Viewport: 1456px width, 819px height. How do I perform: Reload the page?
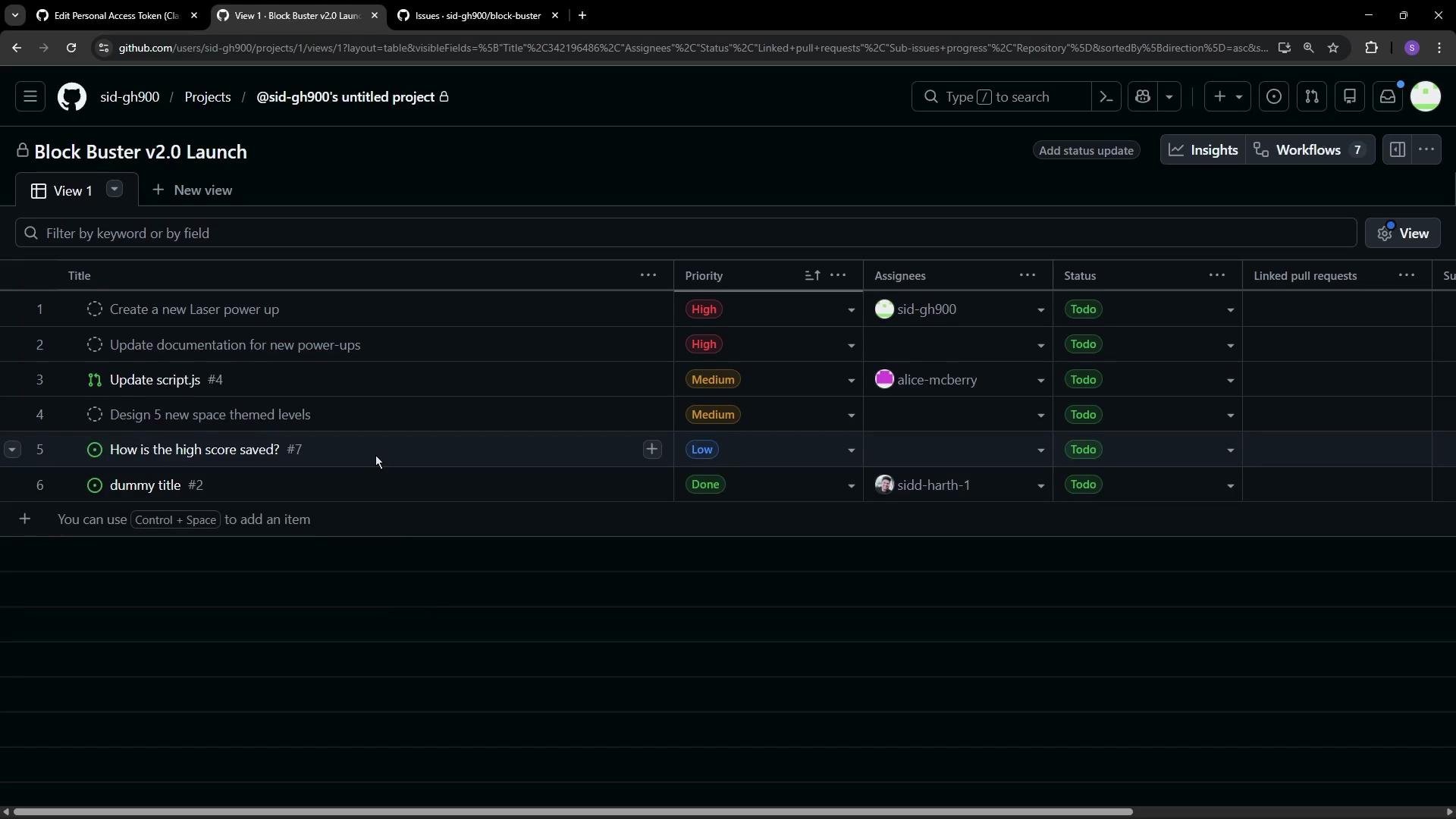click(71, 48)
